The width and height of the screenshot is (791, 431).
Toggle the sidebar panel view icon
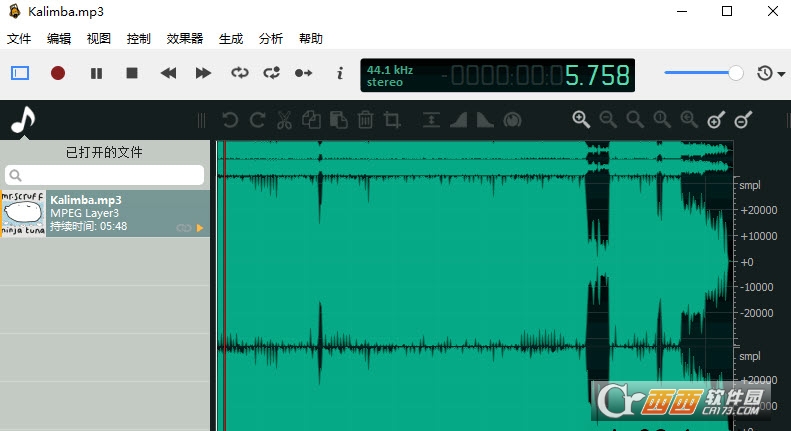[x=20, y=73]
